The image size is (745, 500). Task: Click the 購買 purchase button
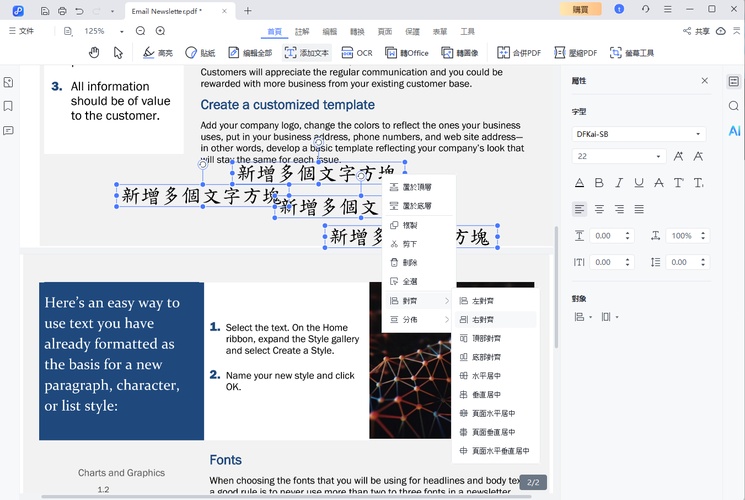[580, 9]
